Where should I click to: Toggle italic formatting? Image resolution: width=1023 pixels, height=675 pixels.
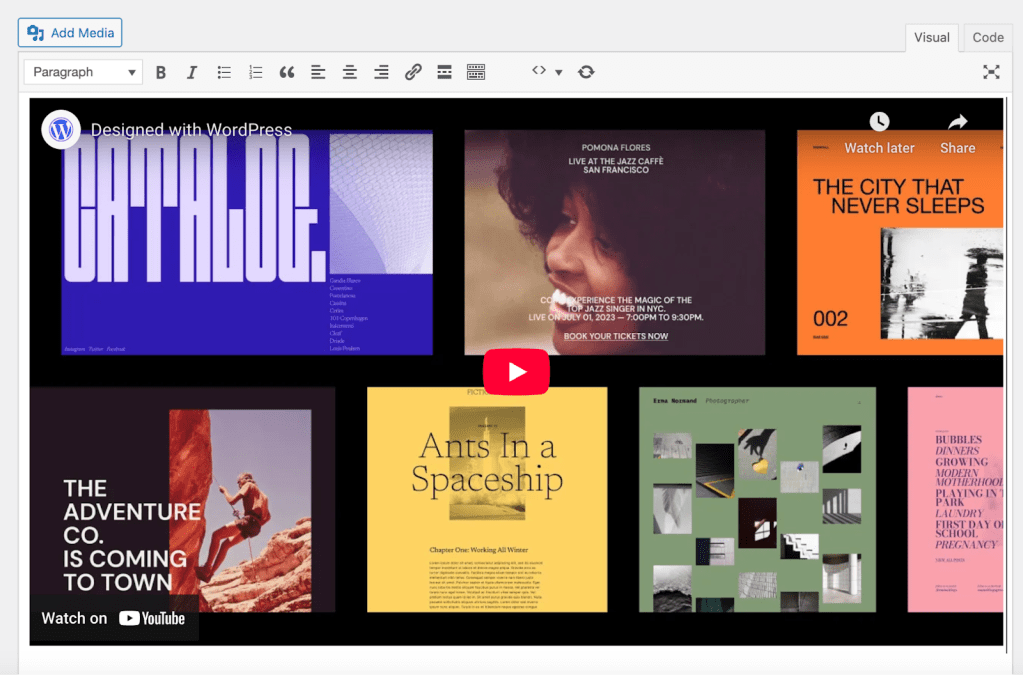(x=191, y=71)
